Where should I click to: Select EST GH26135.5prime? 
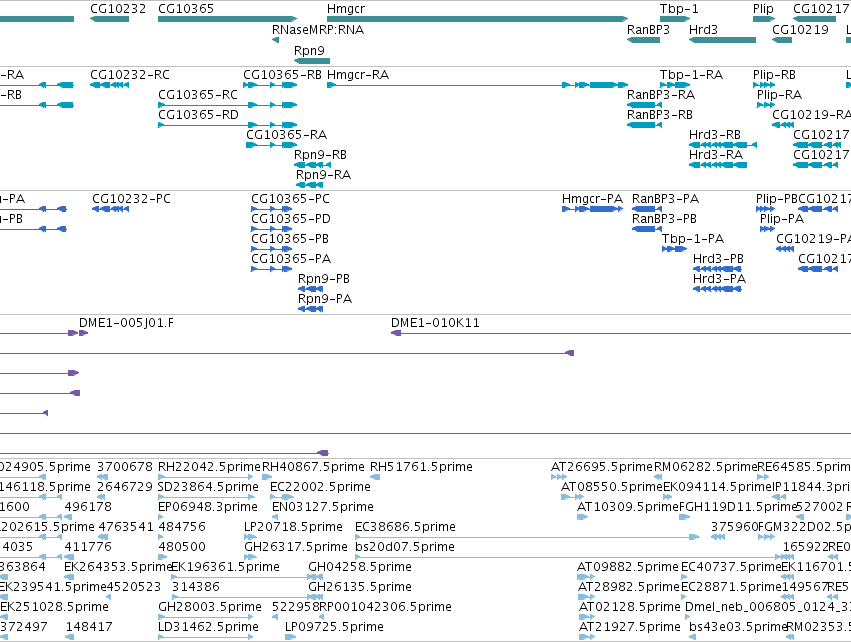(x=360, y=587)
